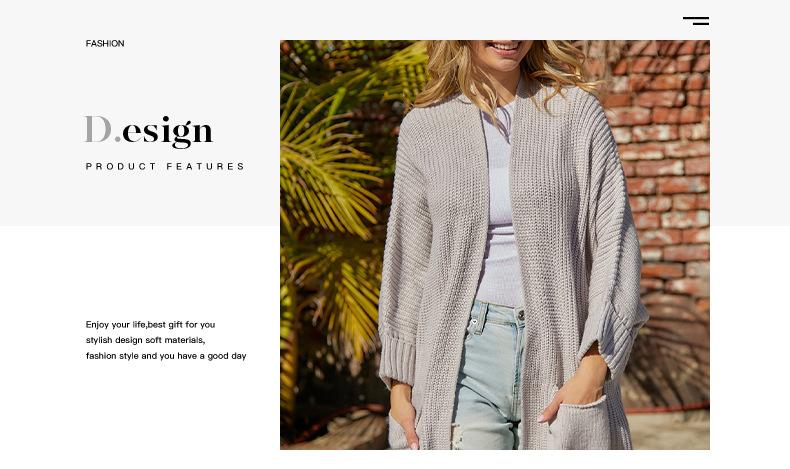Click the FASHION label at top left
The image size is (790, 469).
click(105, 43)
